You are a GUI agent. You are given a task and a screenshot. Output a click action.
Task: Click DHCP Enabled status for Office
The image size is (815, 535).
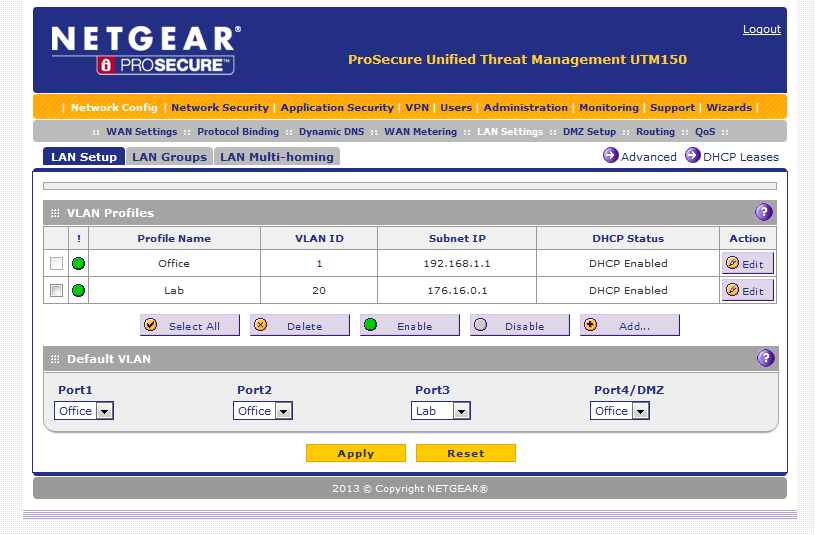628,264
